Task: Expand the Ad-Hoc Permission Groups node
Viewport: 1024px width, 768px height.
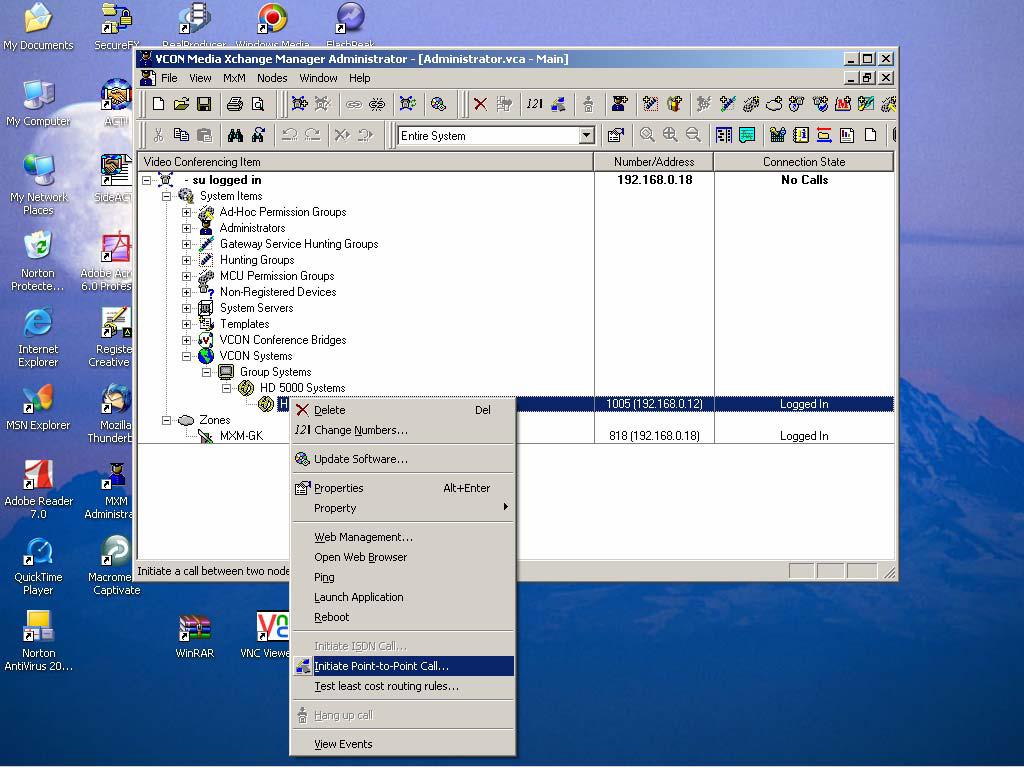Action: (186, 212)
